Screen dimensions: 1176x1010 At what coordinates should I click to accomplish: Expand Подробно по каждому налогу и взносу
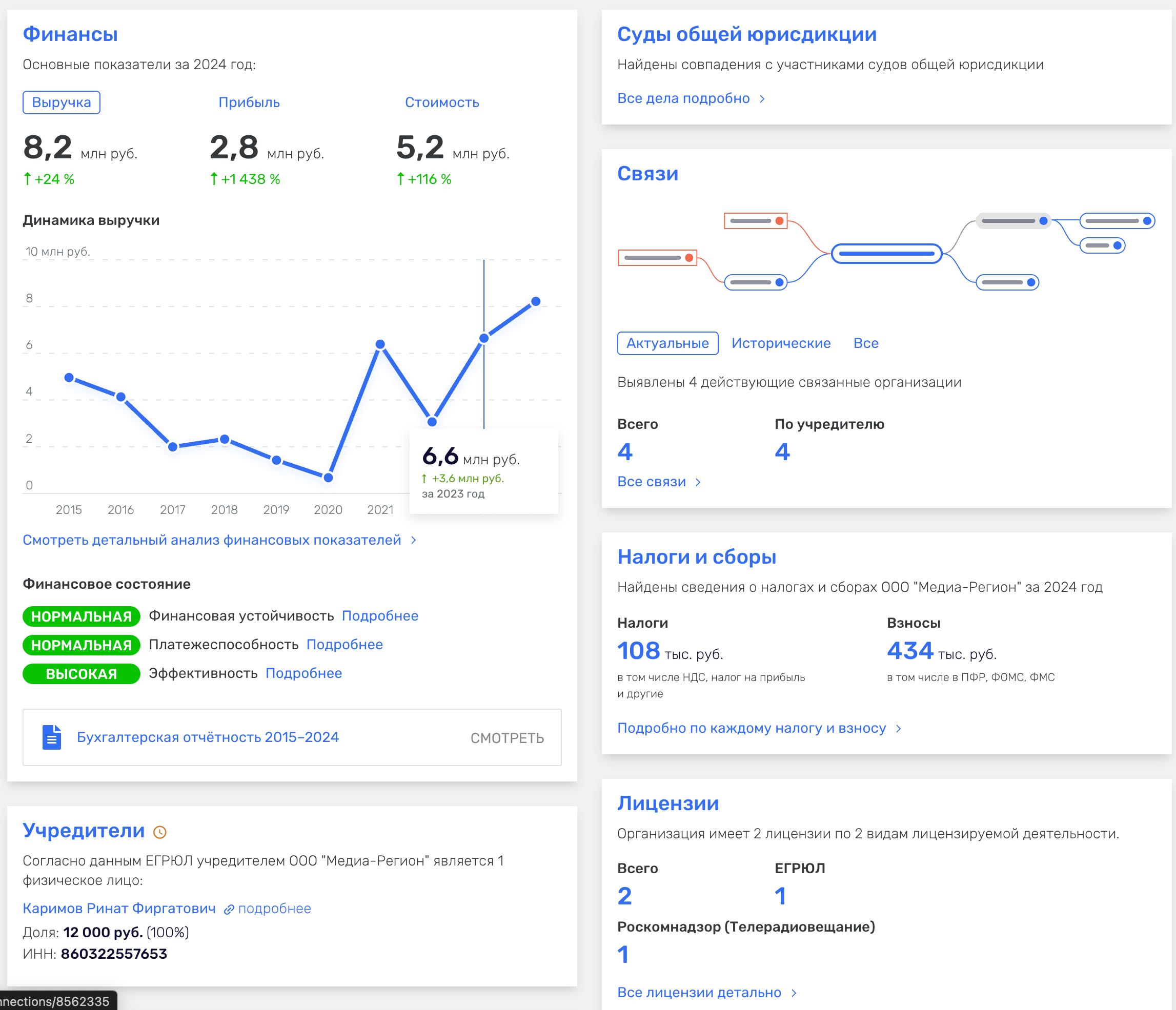(752, 728)
